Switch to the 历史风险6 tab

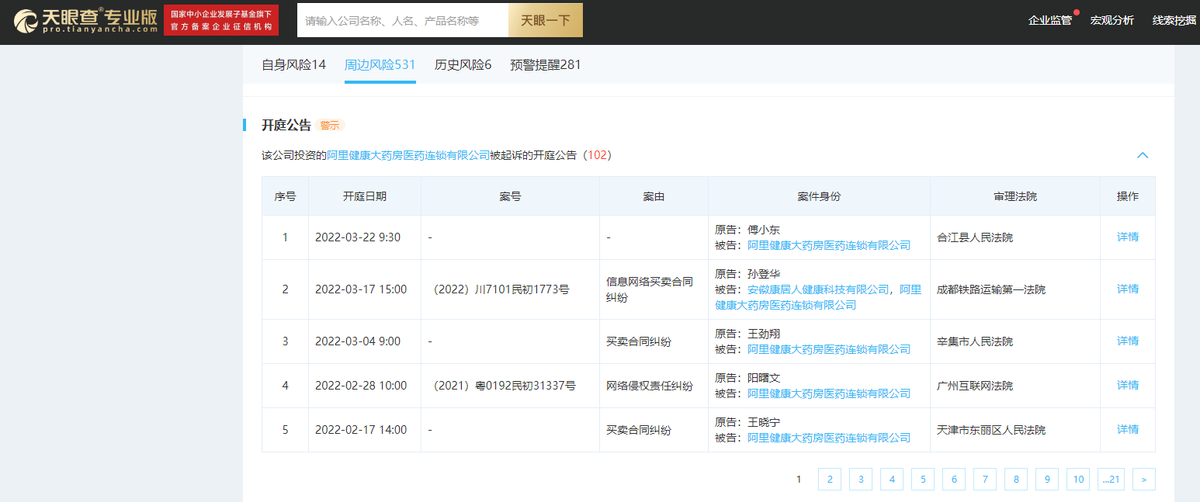click(463, 65)
